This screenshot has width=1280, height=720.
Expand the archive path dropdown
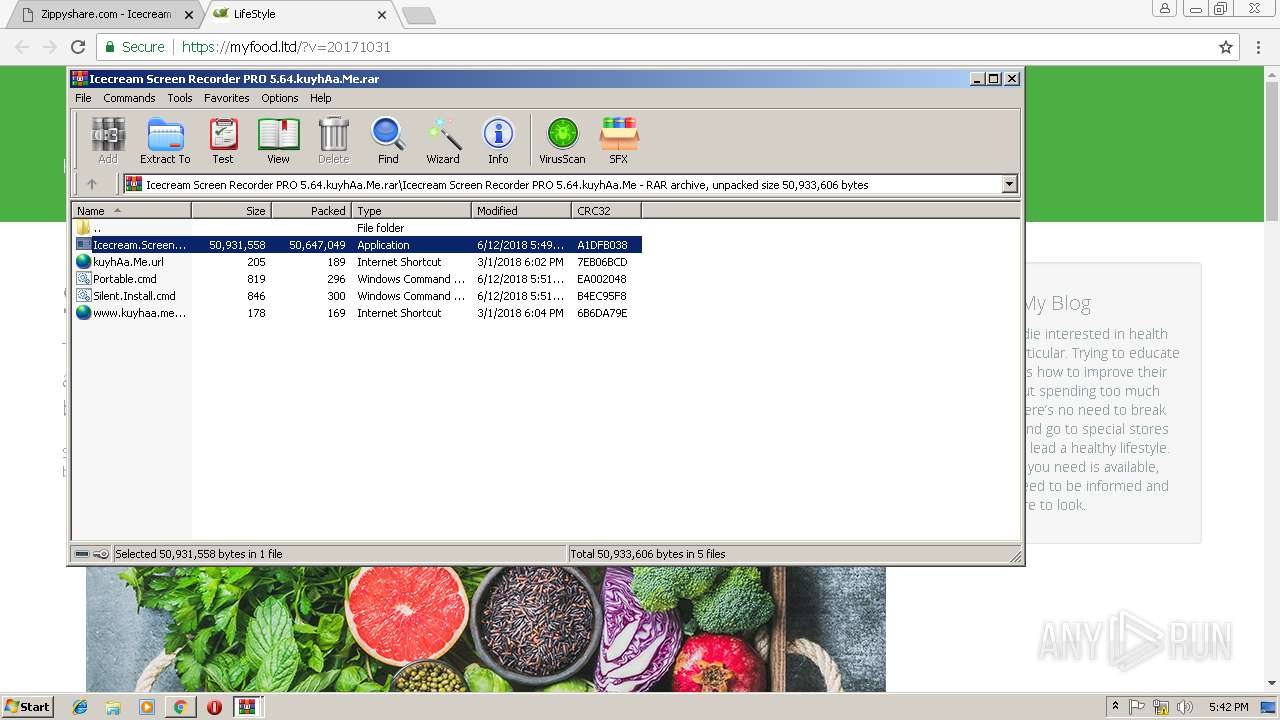[1009, 184]
